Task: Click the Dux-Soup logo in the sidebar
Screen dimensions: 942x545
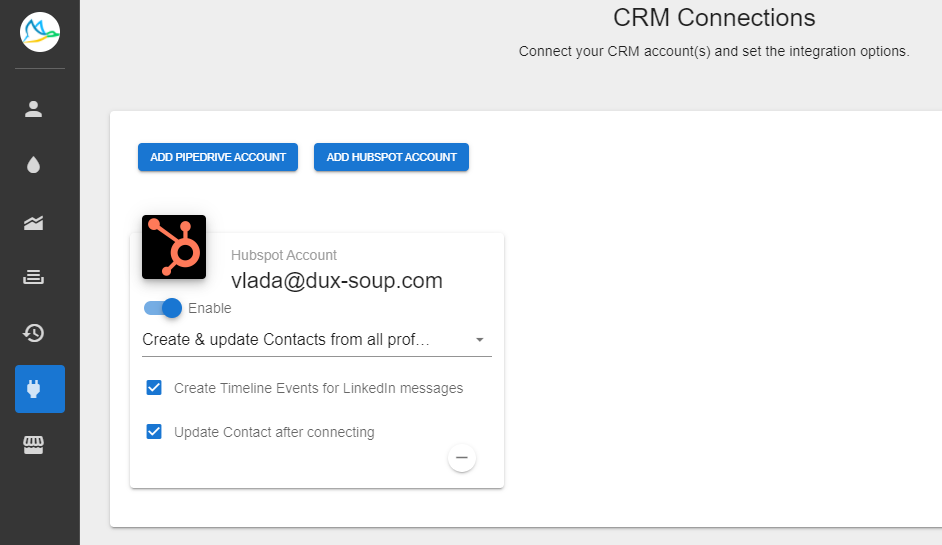Action: coord(40,32)
